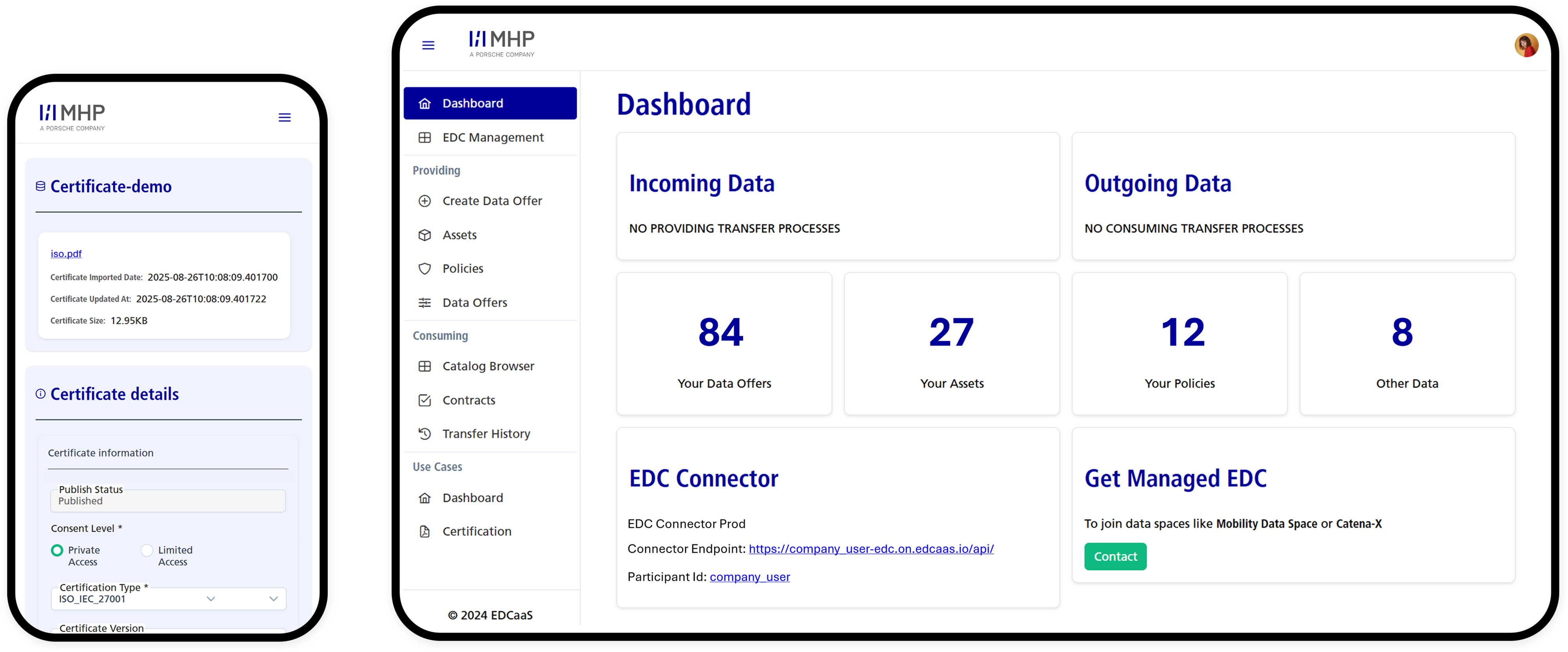Open hamburger menu in desktop dashboard header
This screenshot has height=652, width=1568.
[428, 45]
